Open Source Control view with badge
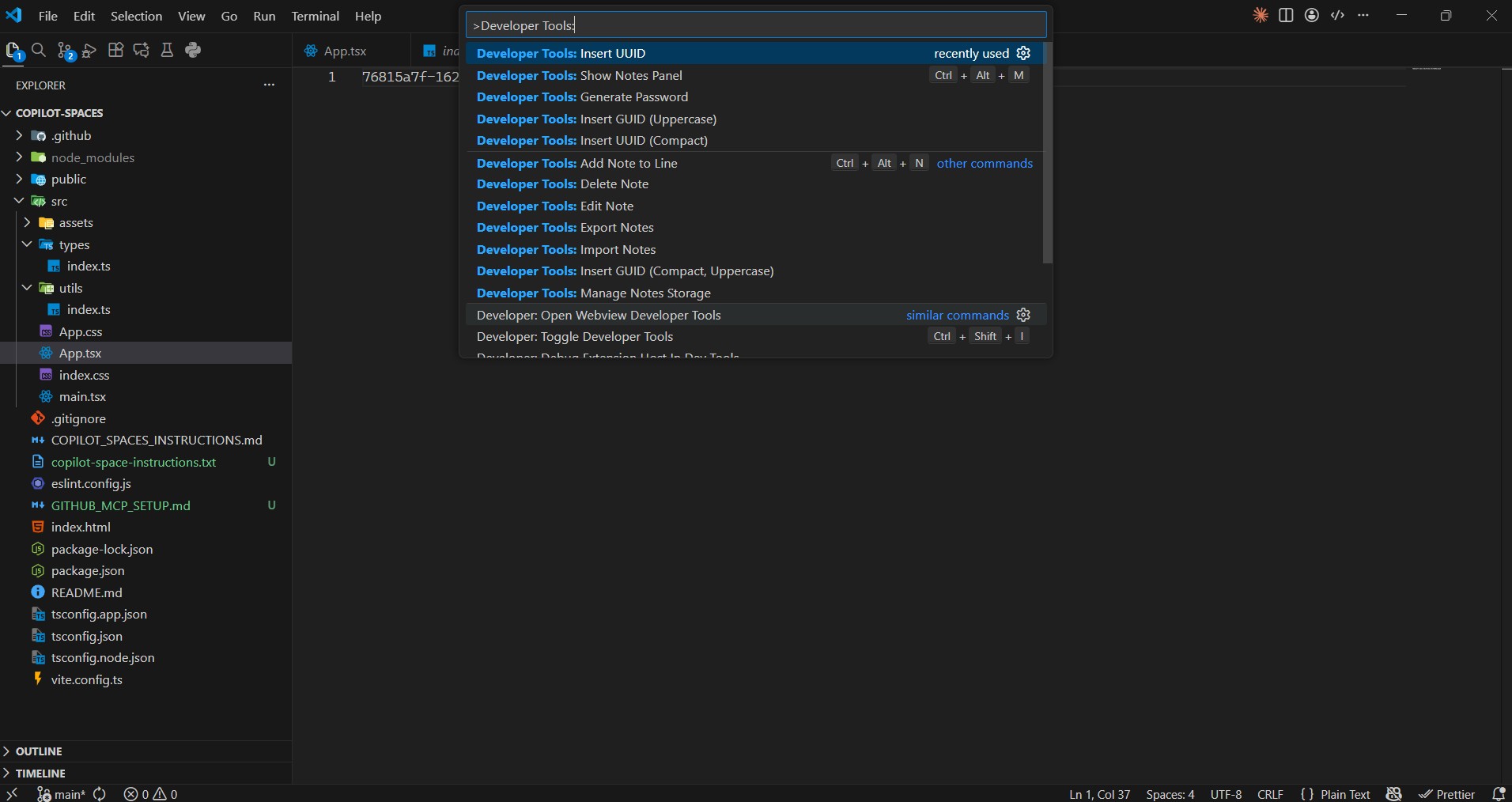The width and height of the screenshot is (1512, 802). (x=65, y=51)
